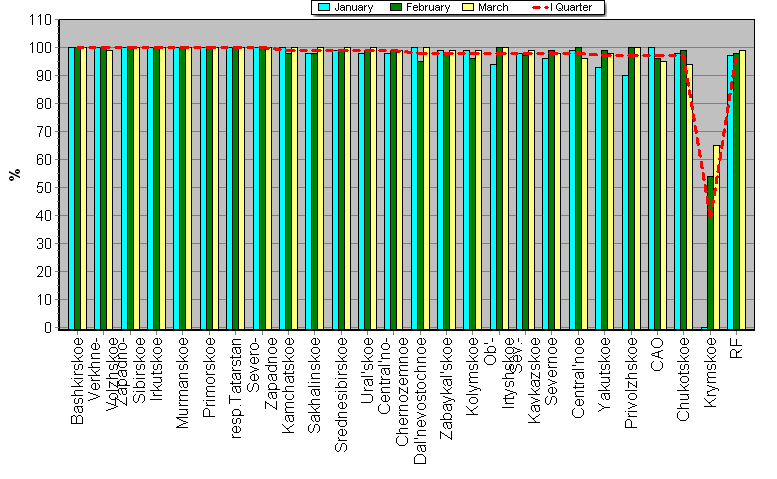The width and height of the screenshot is (777, 479).
Task: Click the % y-axis title
Action: (x=15, y=174)
